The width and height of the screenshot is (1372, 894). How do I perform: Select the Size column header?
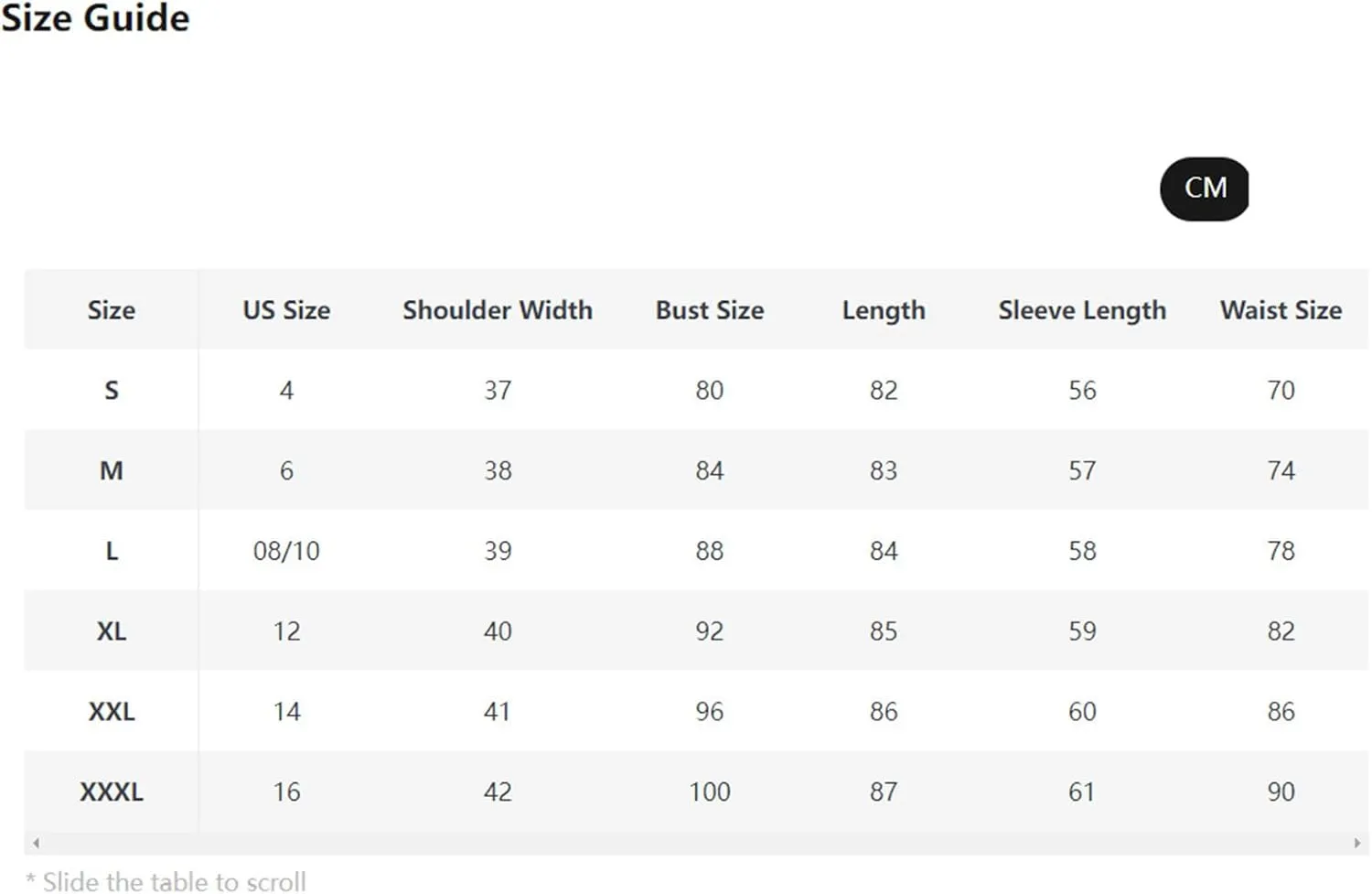[112, 310]
